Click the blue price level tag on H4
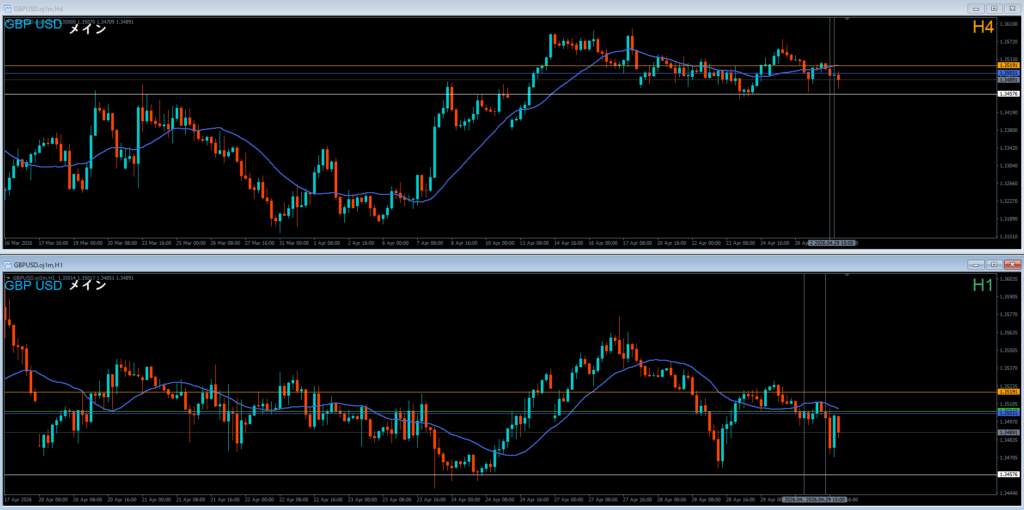 pyautogui.click(x=1008, y=73)
